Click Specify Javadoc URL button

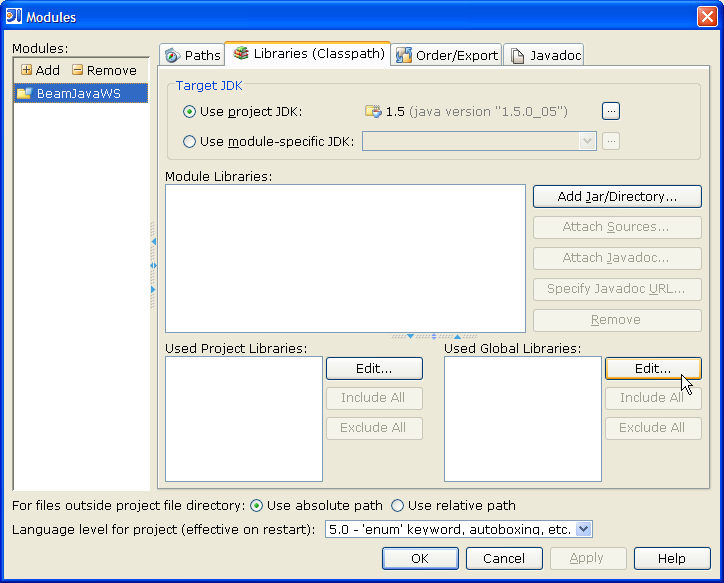point(617,289)
